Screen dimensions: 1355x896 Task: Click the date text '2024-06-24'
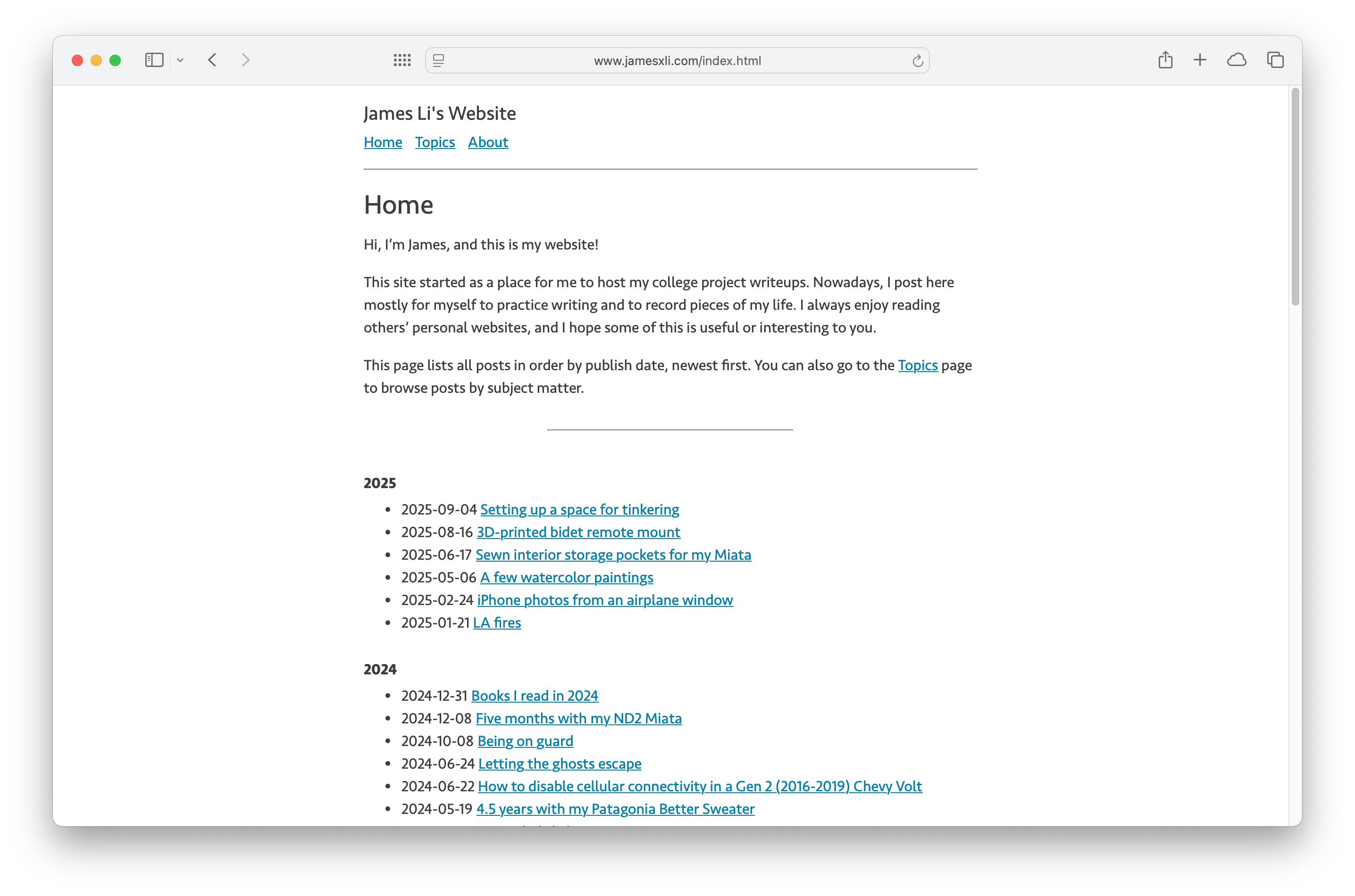[437, 763]
